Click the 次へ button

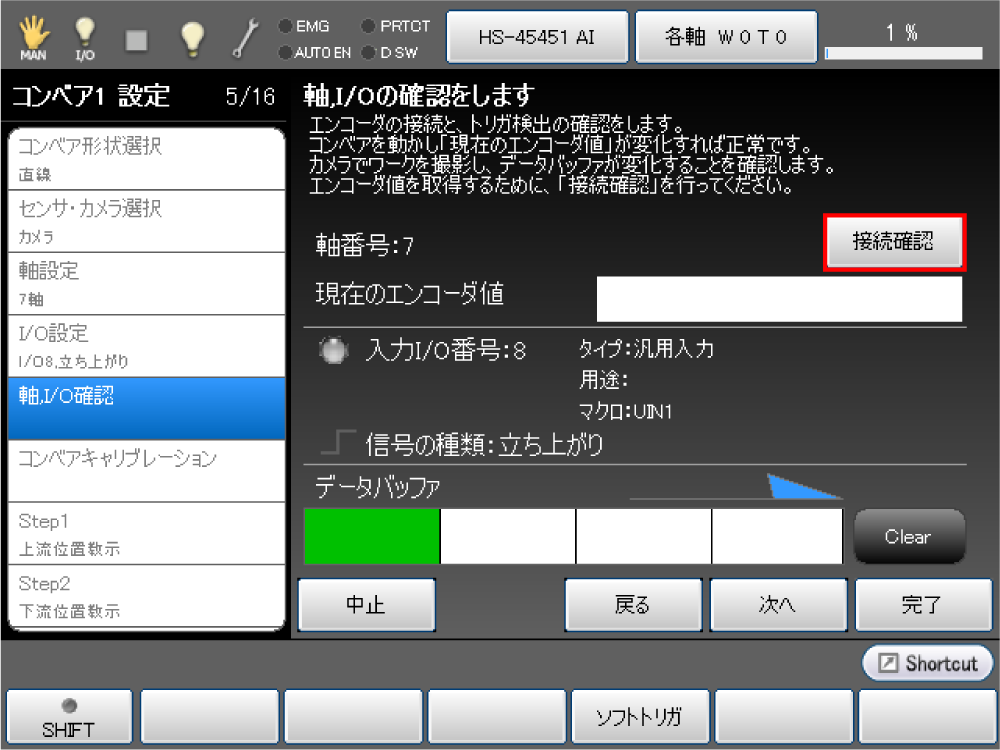(x=777, y=605)
